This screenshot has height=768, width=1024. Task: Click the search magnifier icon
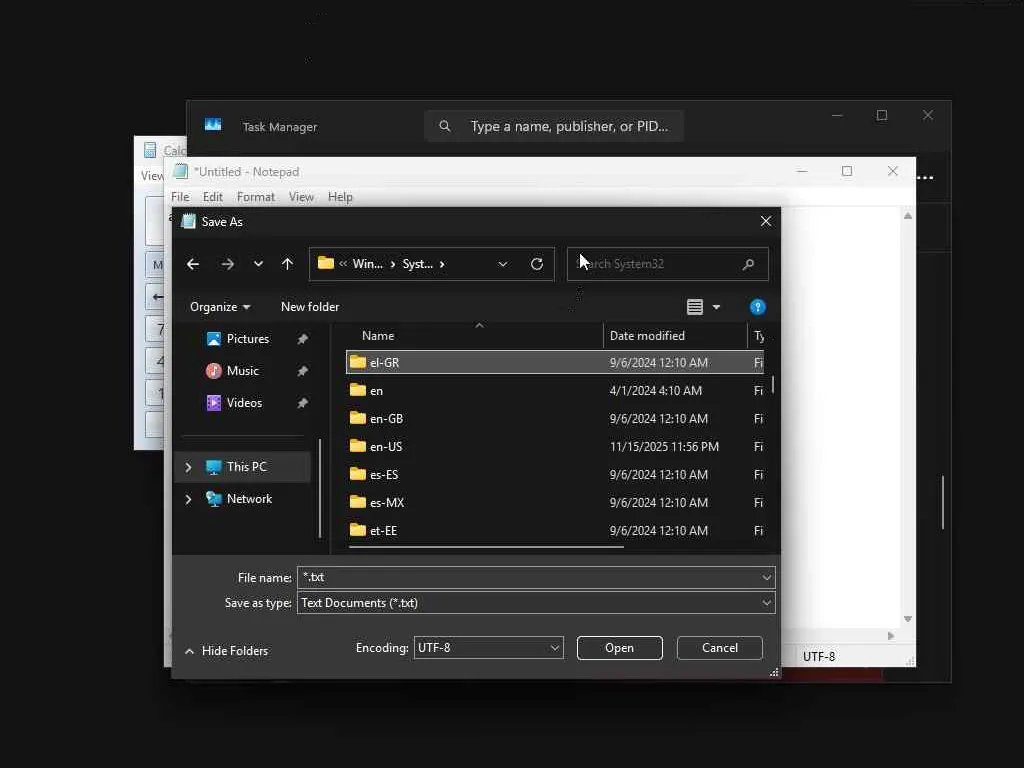(x=748, y=264)
